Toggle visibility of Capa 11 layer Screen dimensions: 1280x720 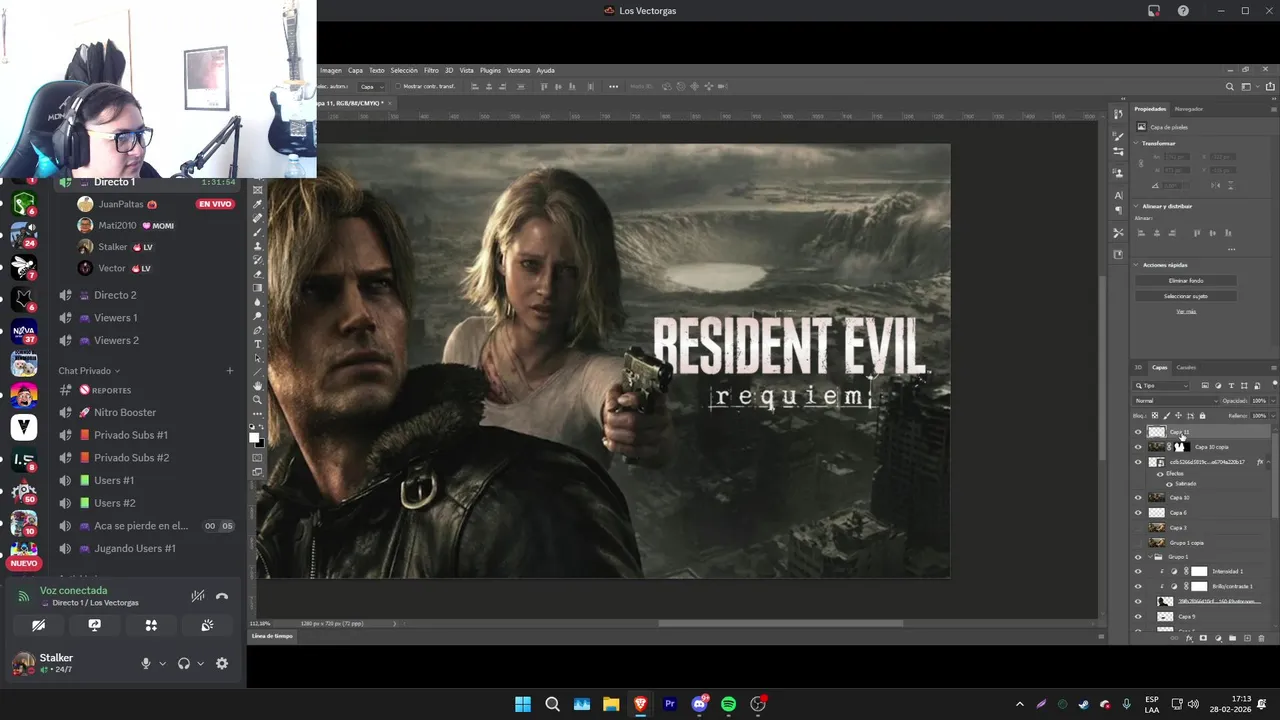point(1138,432)
